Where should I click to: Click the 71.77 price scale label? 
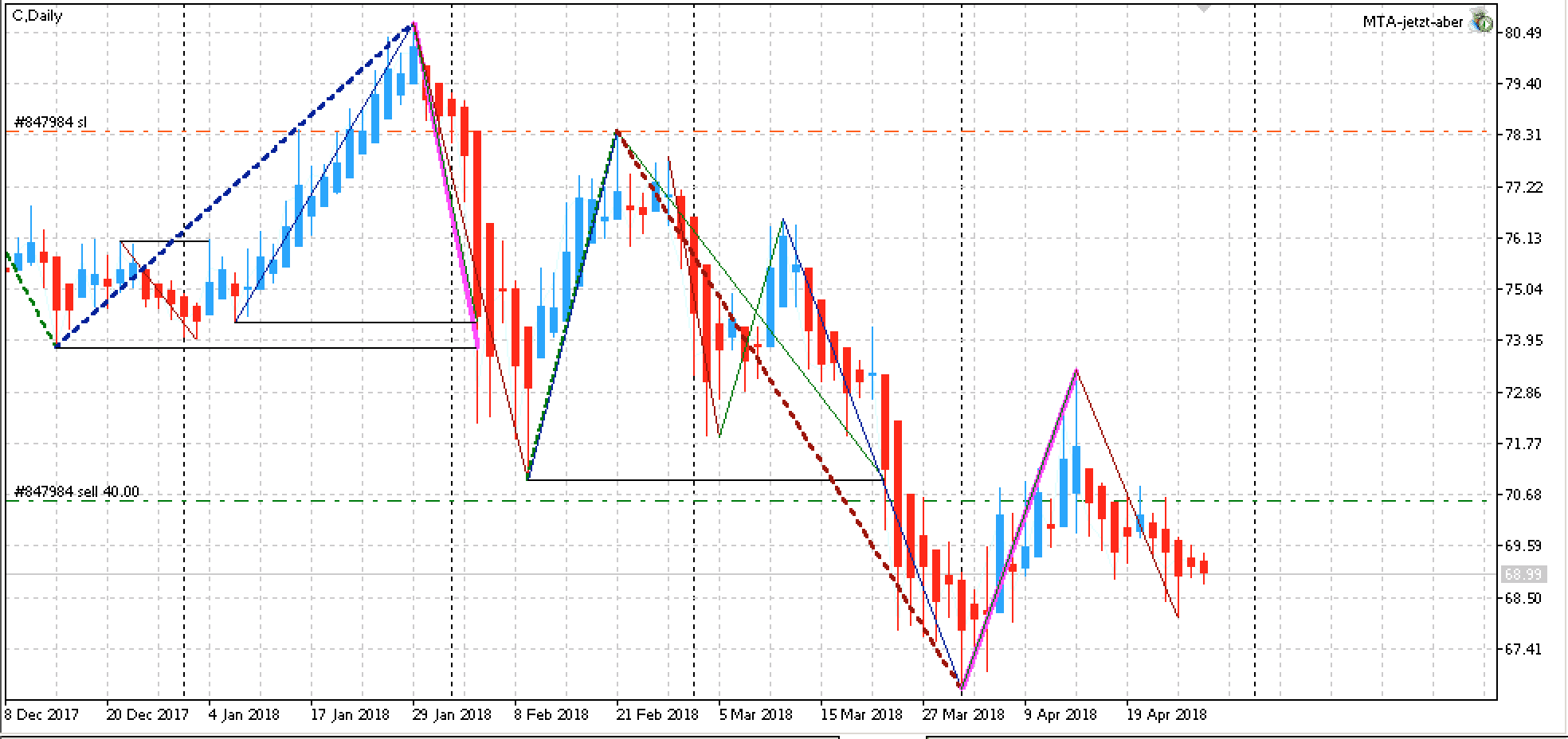click(1524, 444)
